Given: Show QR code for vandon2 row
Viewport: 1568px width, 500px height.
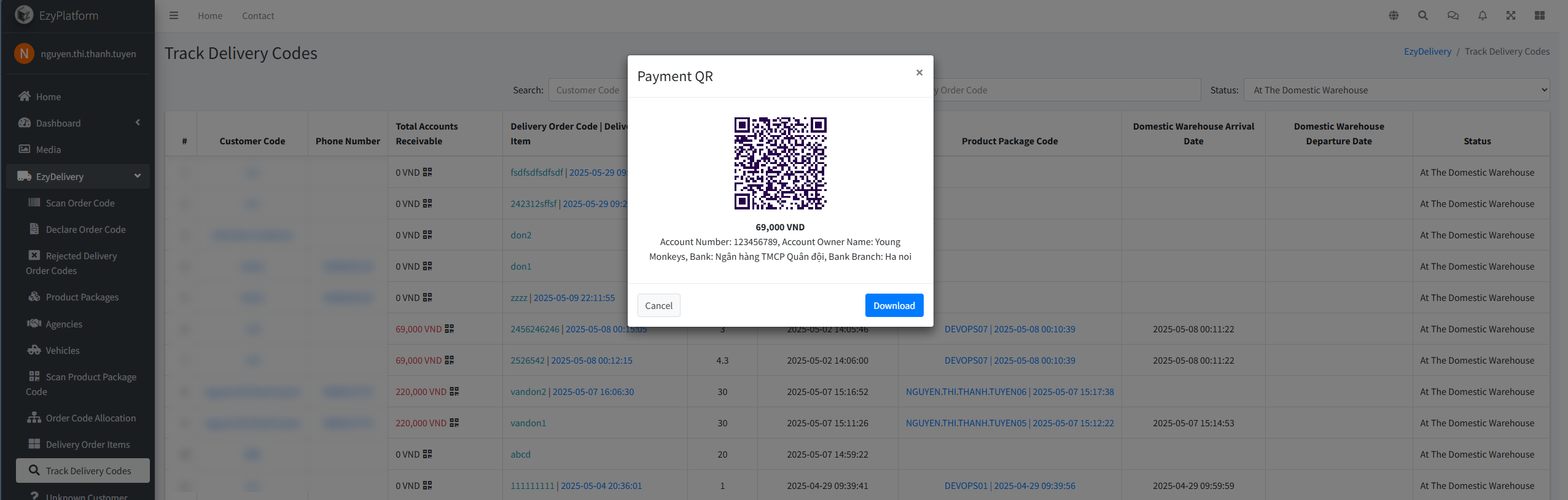Looking at the screenshot, I should point(454,391).
